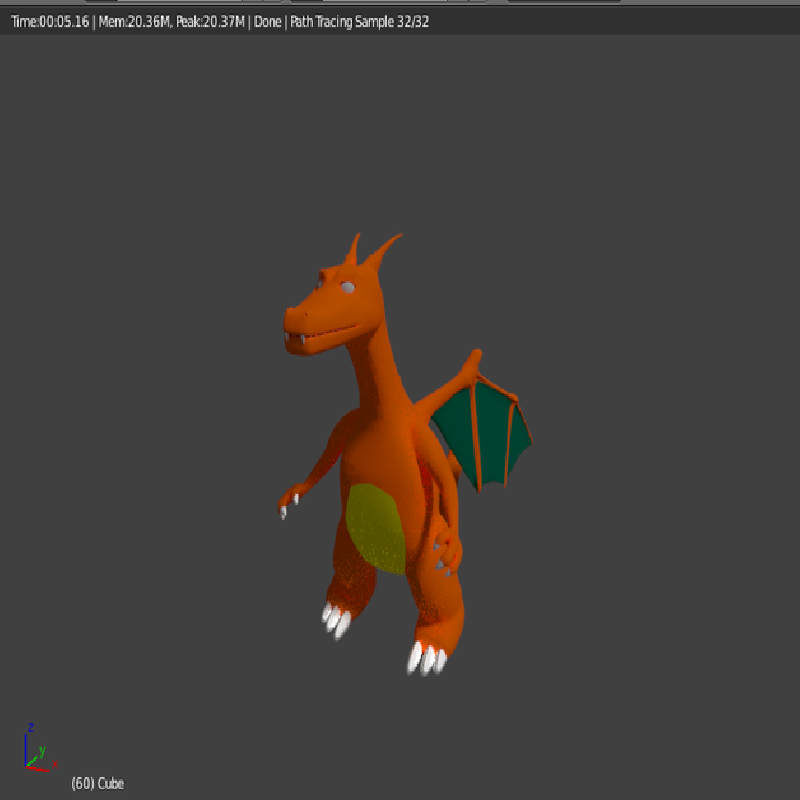Screen dimensions: 800x800
Task: Click the "Done" render status text
Action: (x=268, y=22)
